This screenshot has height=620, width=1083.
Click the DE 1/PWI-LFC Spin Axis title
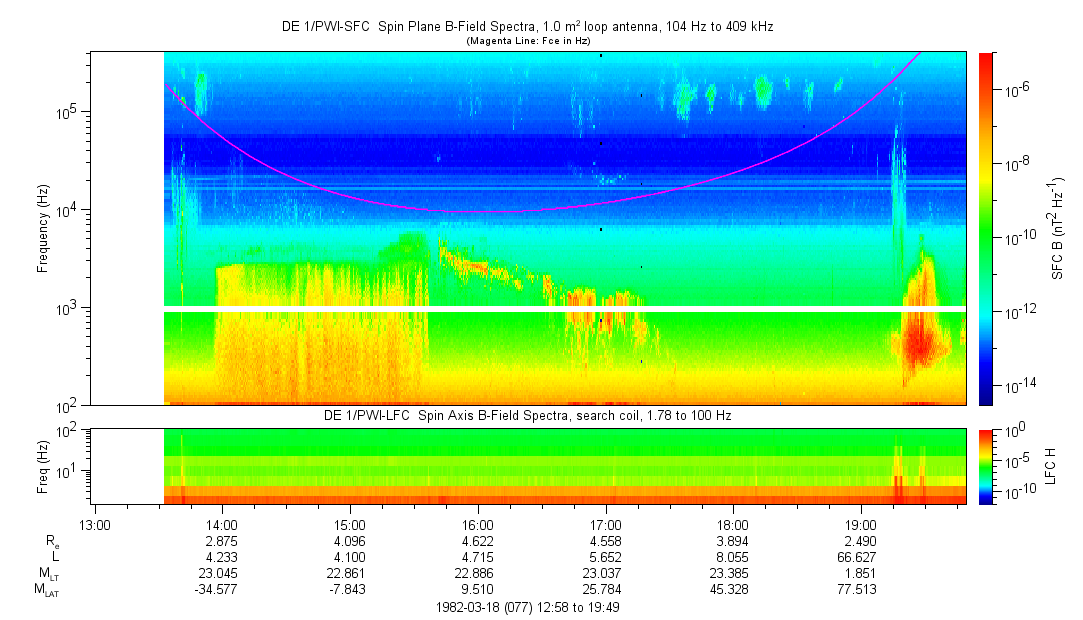527,415
